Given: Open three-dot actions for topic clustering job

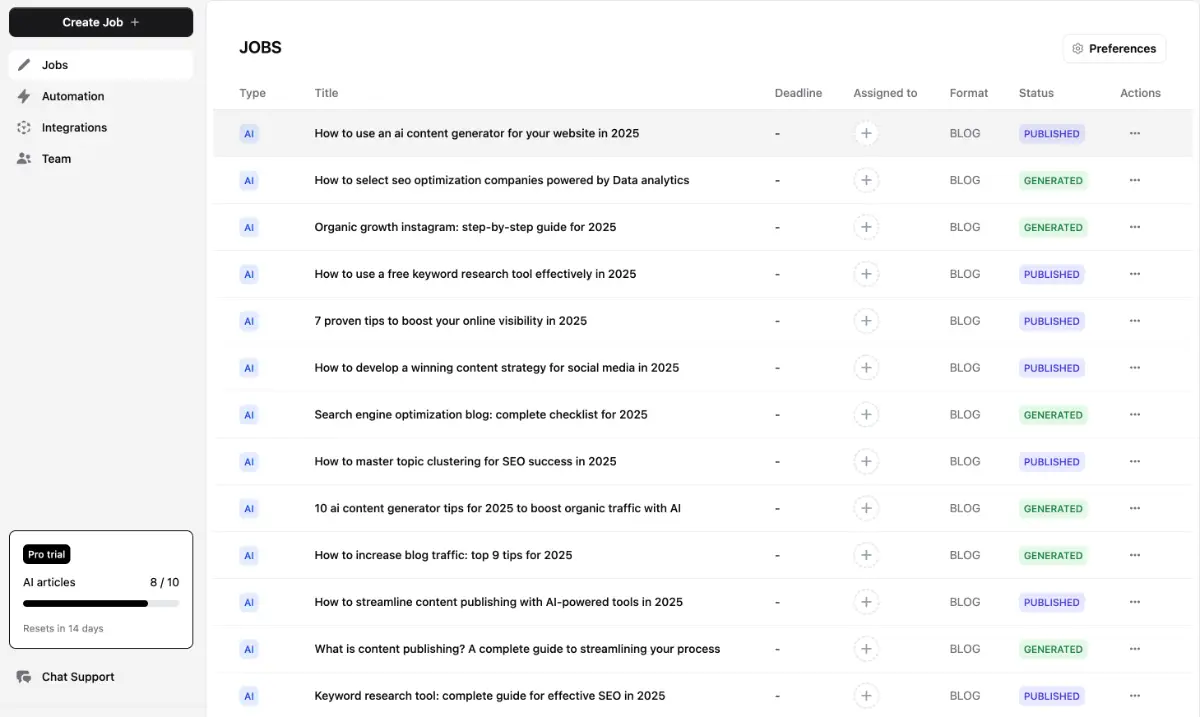Looking at the screenshot, I should [1134, 462].
